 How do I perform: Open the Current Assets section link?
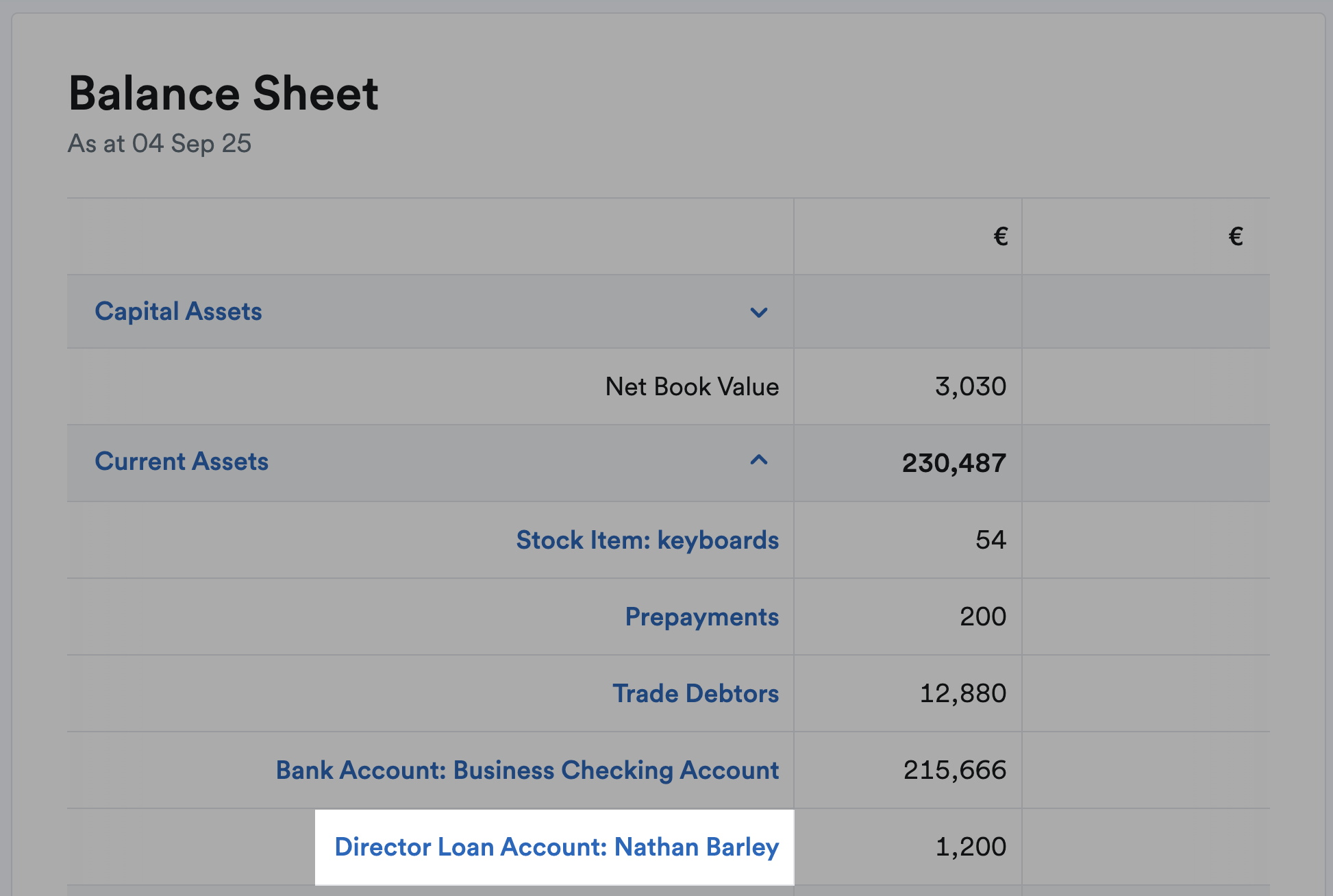[182, 462]
